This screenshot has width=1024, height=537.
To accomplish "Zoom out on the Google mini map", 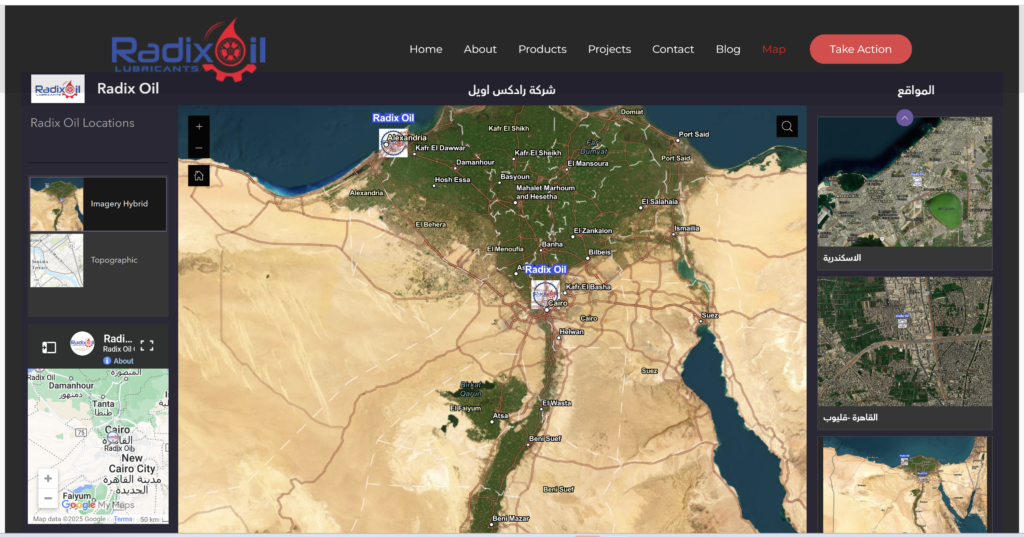I will (x=48, y=498).
